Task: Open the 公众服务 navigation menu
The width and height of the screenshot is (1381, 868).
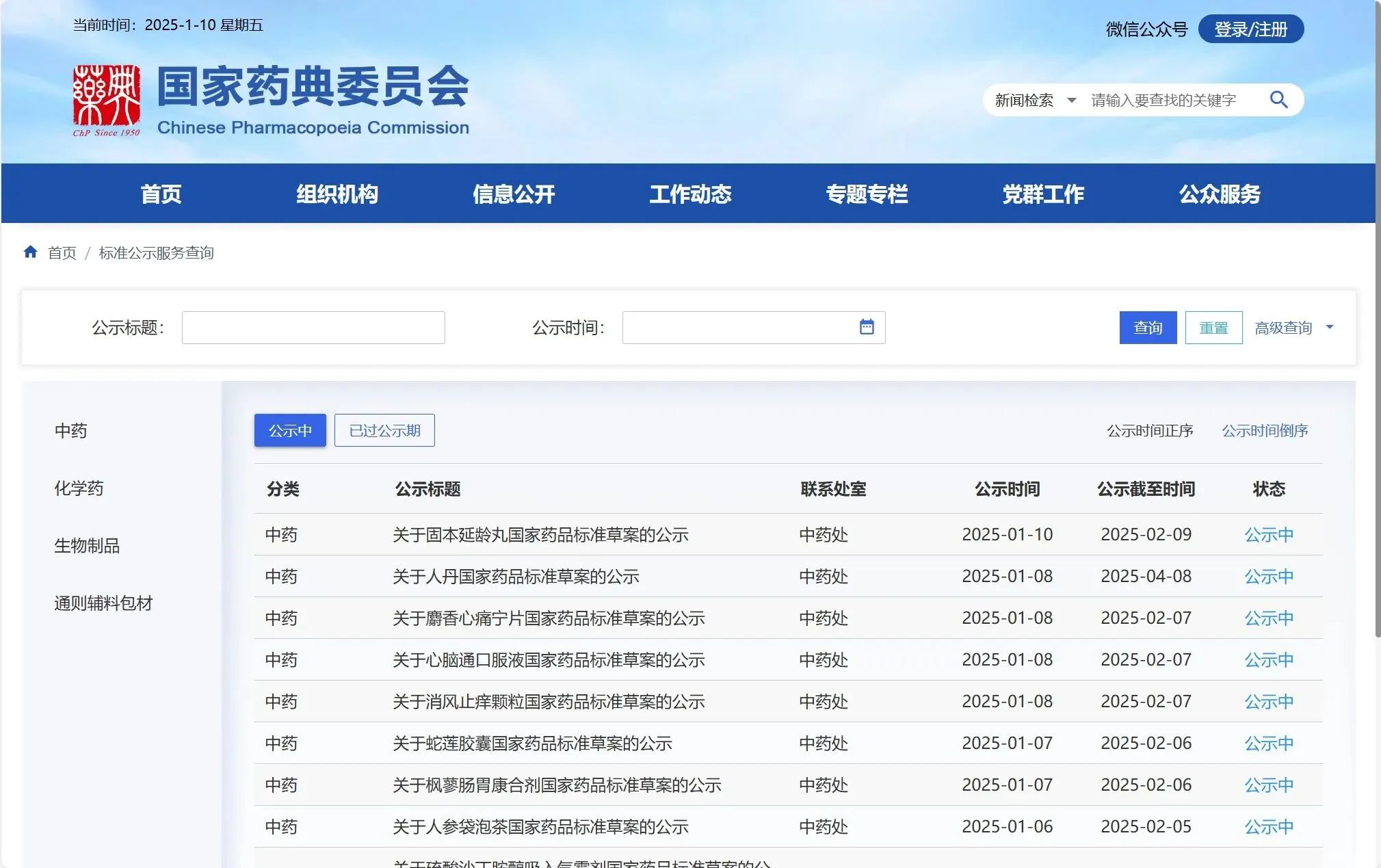Action: click(1219, 194)
